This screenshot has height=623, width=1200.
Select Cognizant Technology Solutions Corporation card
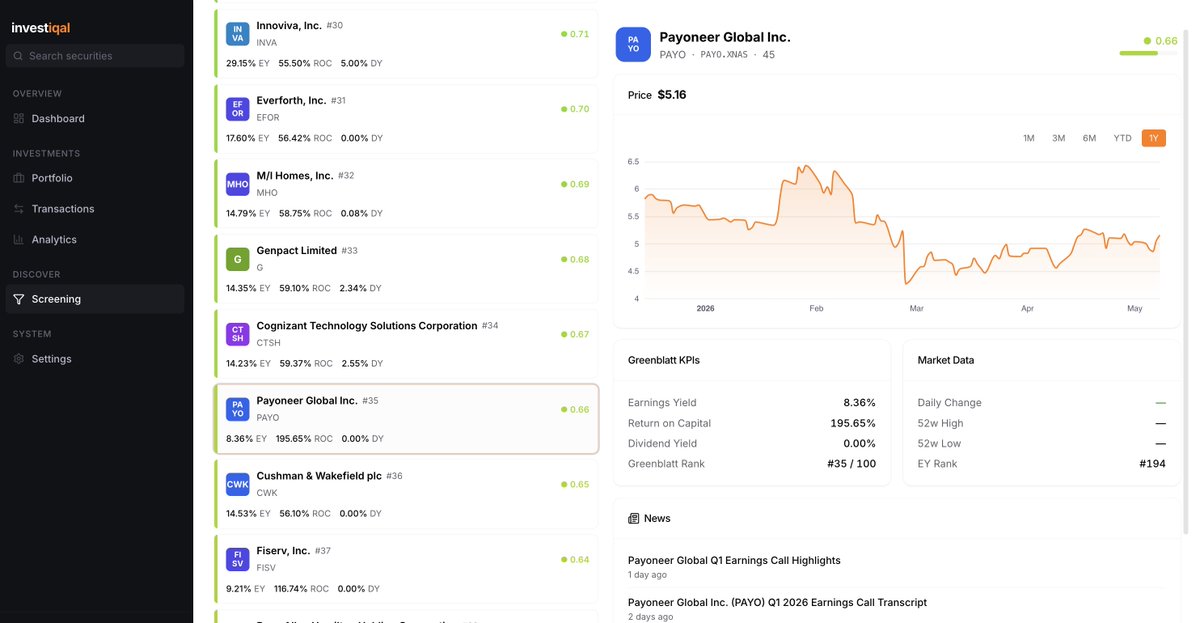coord(406,343)
